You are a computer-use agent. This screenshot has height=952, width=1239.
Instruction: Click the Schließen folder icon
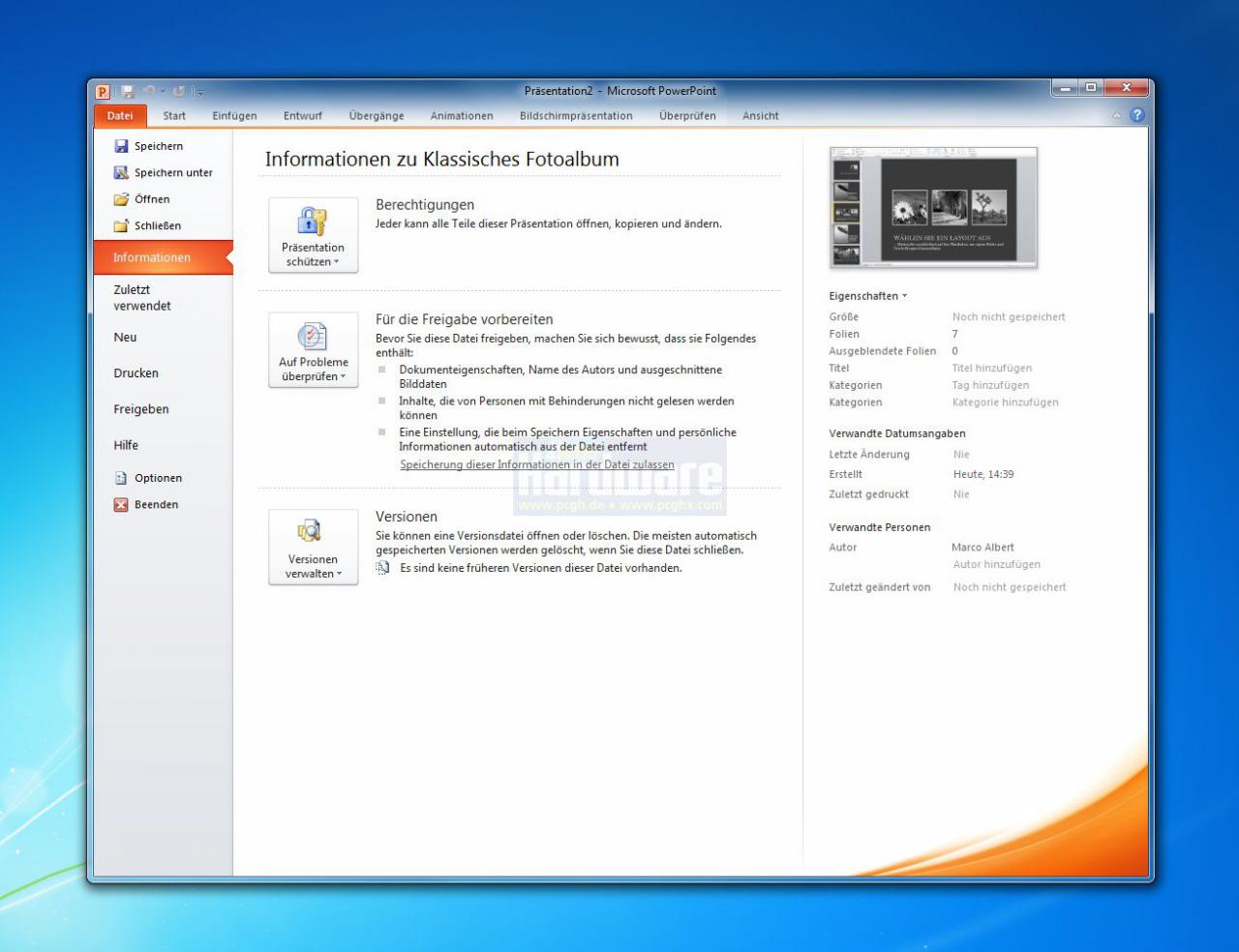point(121,225)
